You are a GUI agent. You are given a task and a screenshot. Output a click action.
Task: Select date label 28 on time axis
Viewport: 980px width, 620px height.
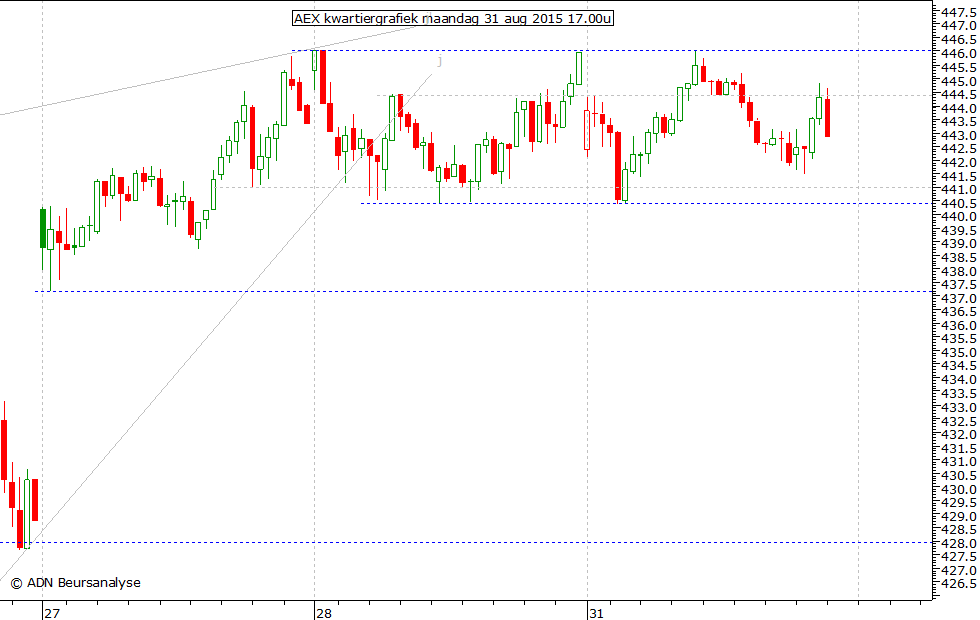pyautogui.click(x=324, y=613)
